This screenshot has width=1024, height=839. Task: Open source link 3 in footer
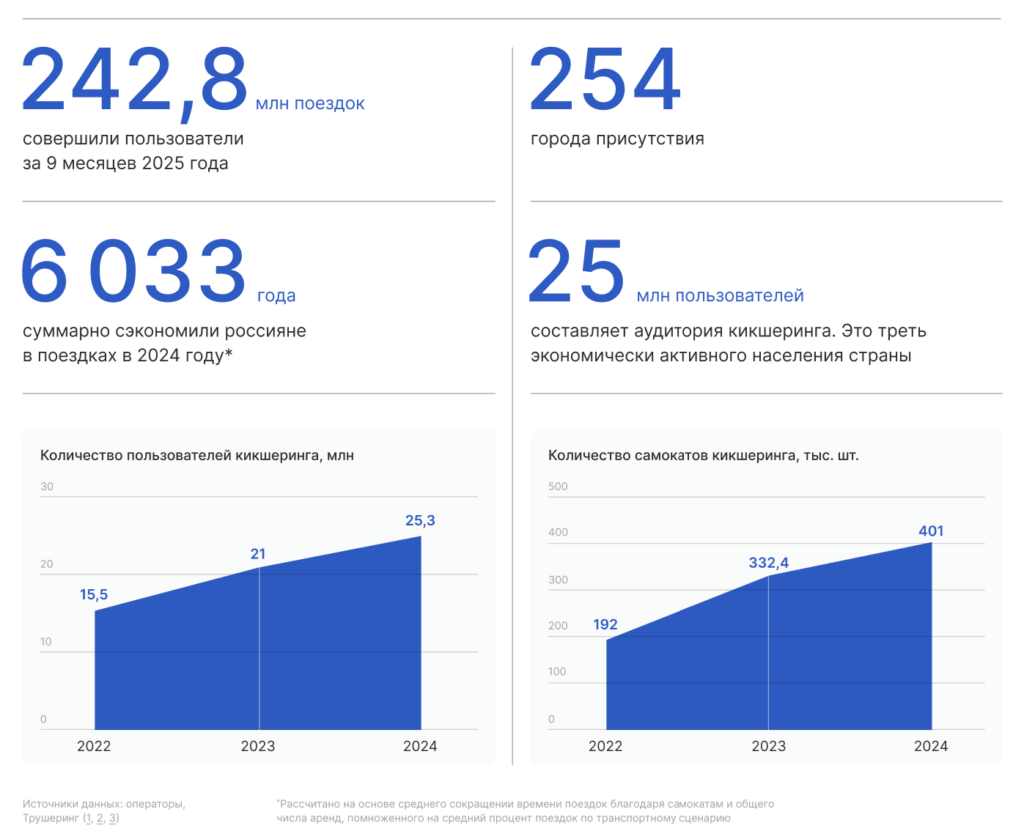click(x=112, y=818)
